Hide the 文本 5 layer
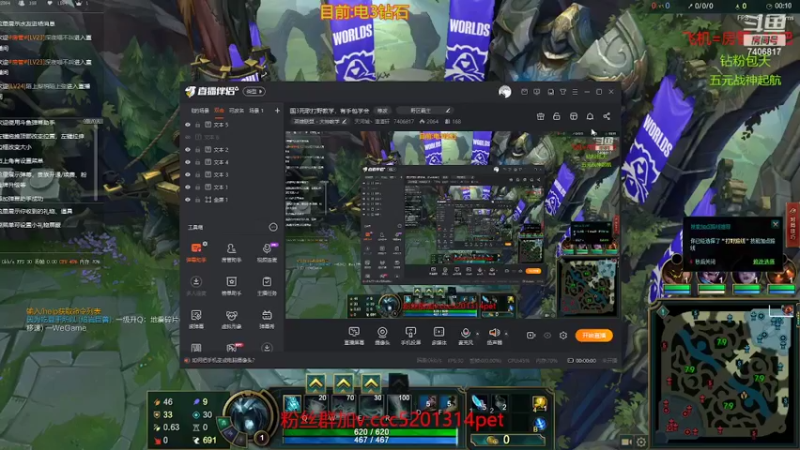 pyautogui.click(x=188, y=124)
